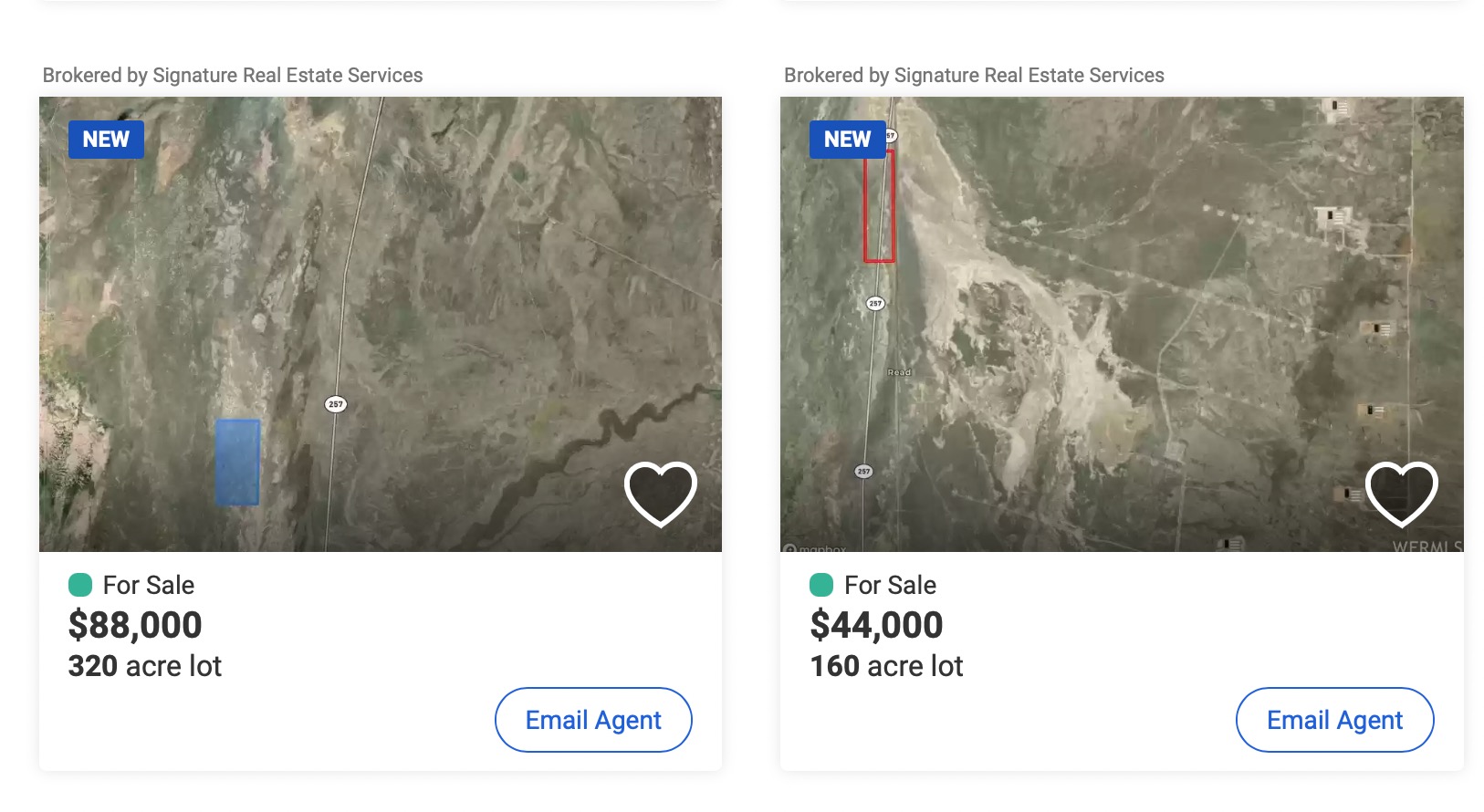Click the green For Sale dot at $88,000
The width and height of the screenshot is (1484, 812).
[80, 585]
